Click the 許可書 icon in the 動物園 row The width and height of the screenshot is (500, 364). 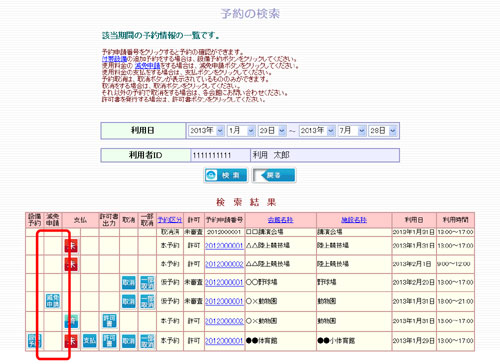click(x=109, y=321)
